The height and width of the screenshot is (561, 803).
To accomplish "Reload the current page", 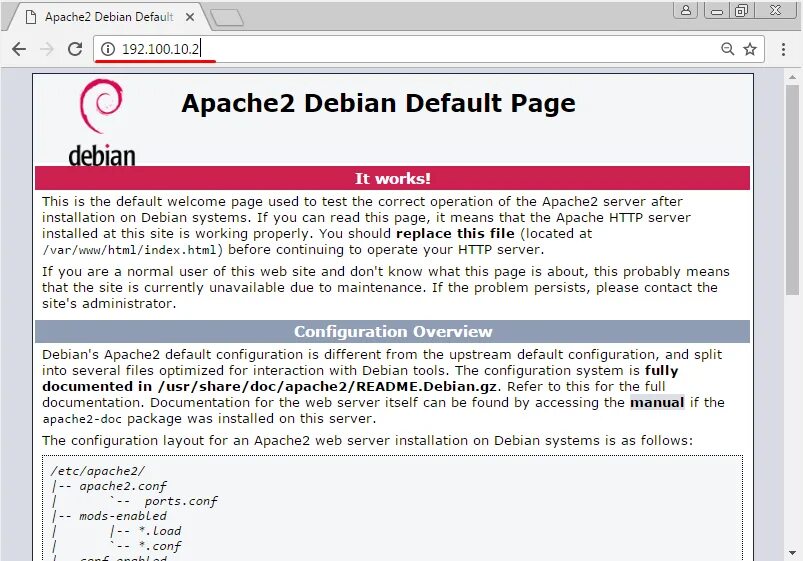I will click(75, 49).
